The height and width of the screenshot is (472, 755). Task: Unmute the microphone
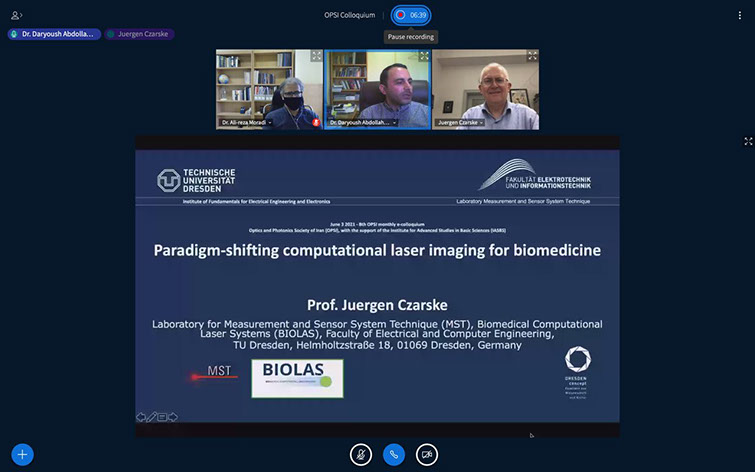[361, 453]
